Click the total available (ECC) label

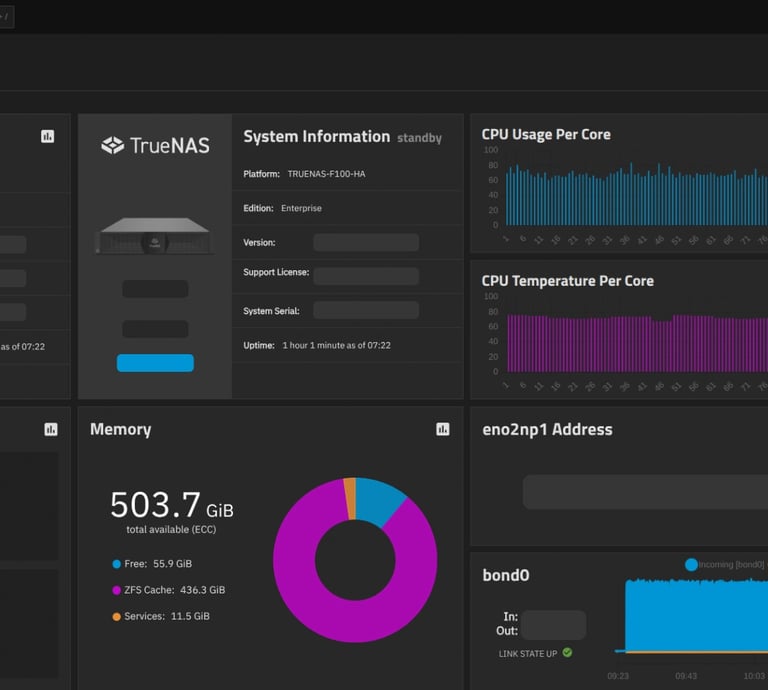(171, 529)
